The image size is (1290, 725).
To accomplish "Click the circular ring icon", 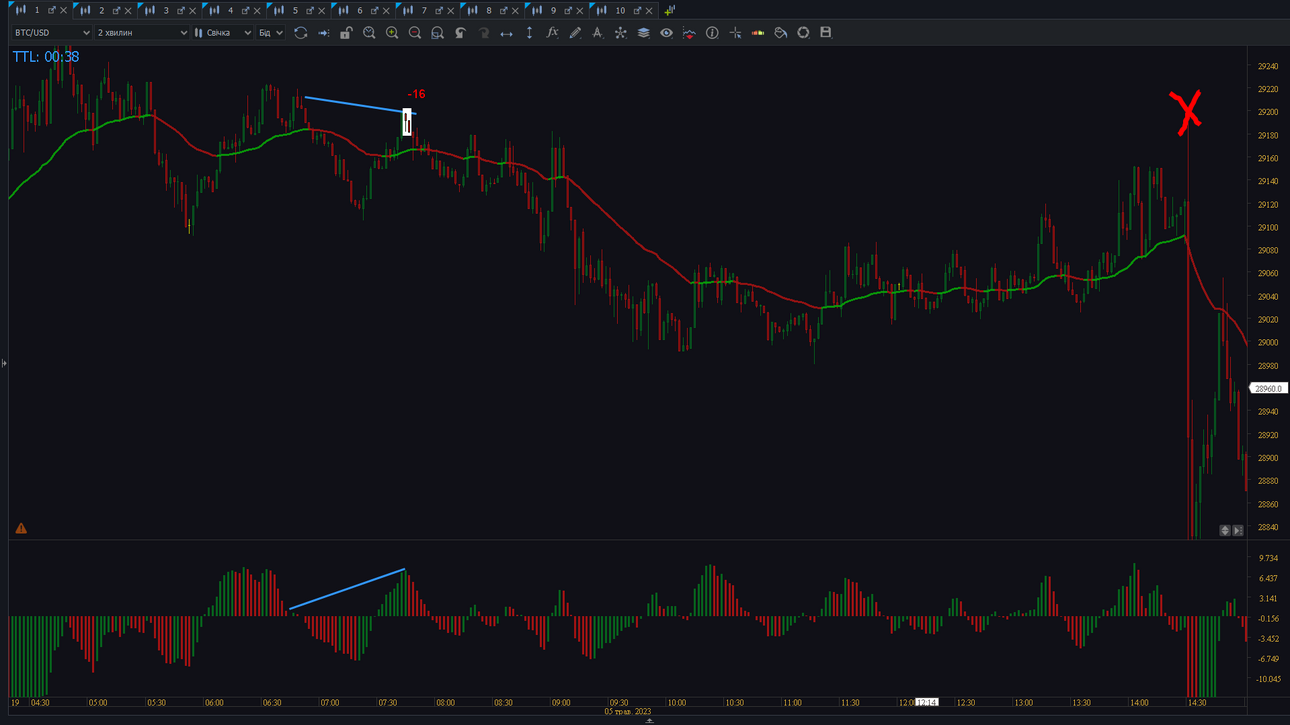I will [803, 33].
